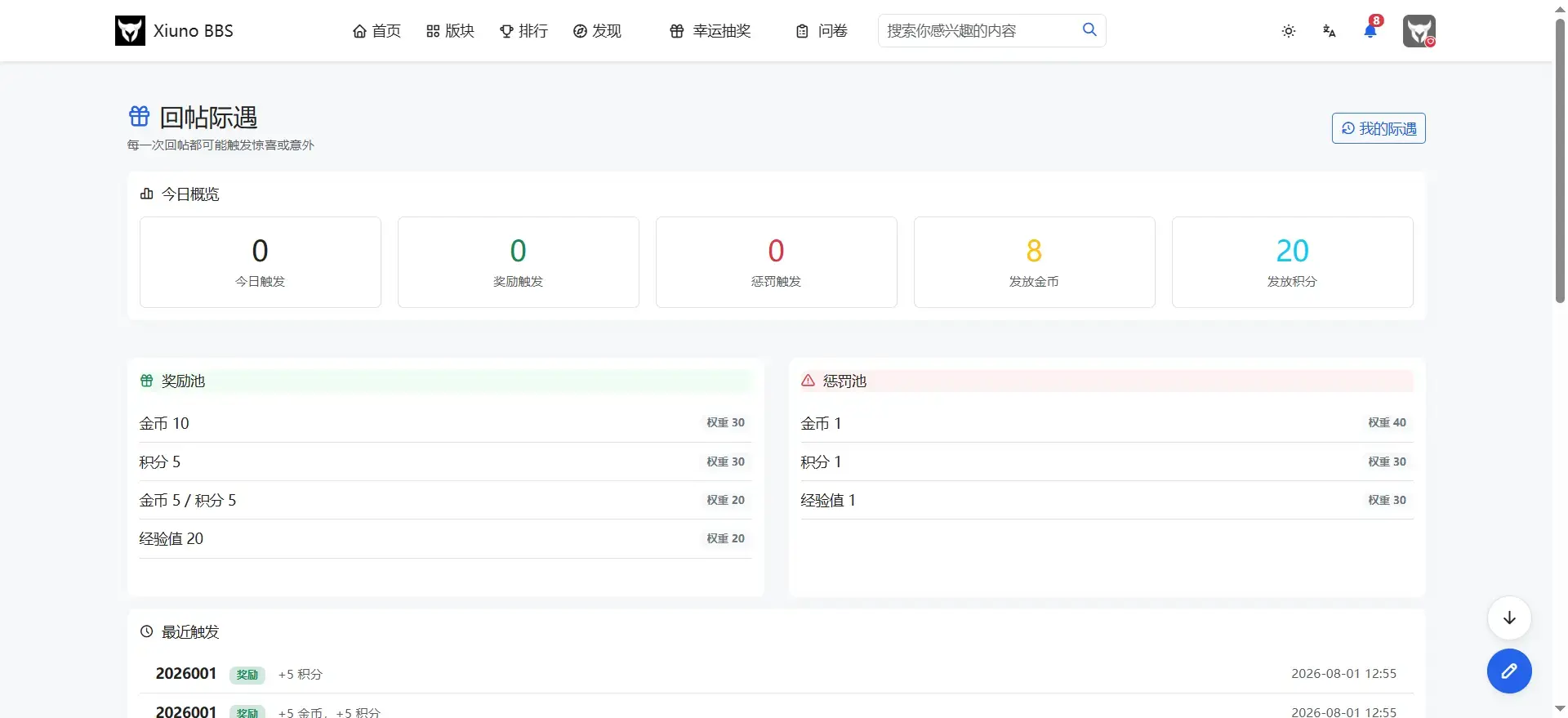Viewport: 1568px width, 718px height.
Task: Click the warning triangle icon beside 惩罚池
Action: point(808,381)
